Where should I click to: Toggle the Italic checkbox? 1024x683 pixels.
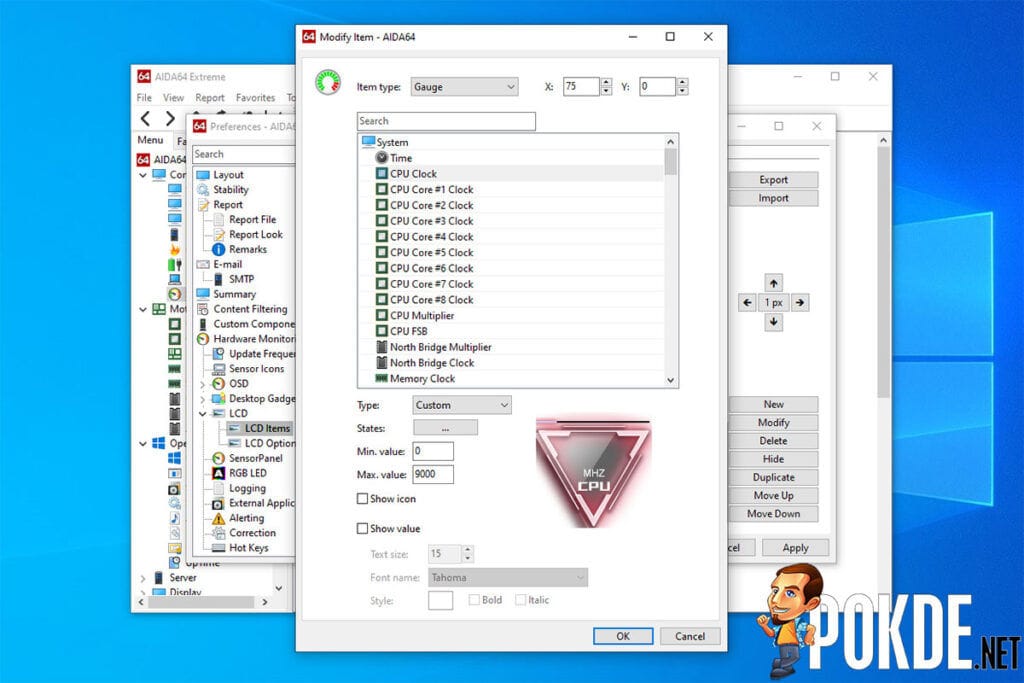520,600
